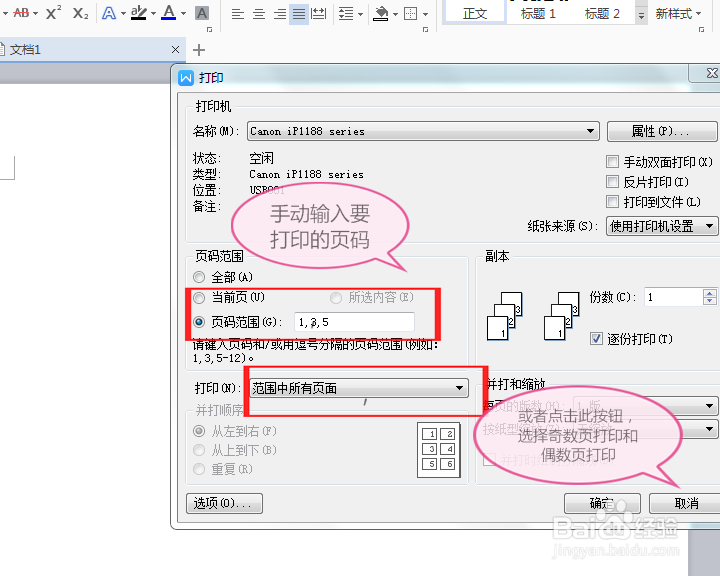Close the print dialog with X
Screen dimensions: 720x576
point(711,73)
